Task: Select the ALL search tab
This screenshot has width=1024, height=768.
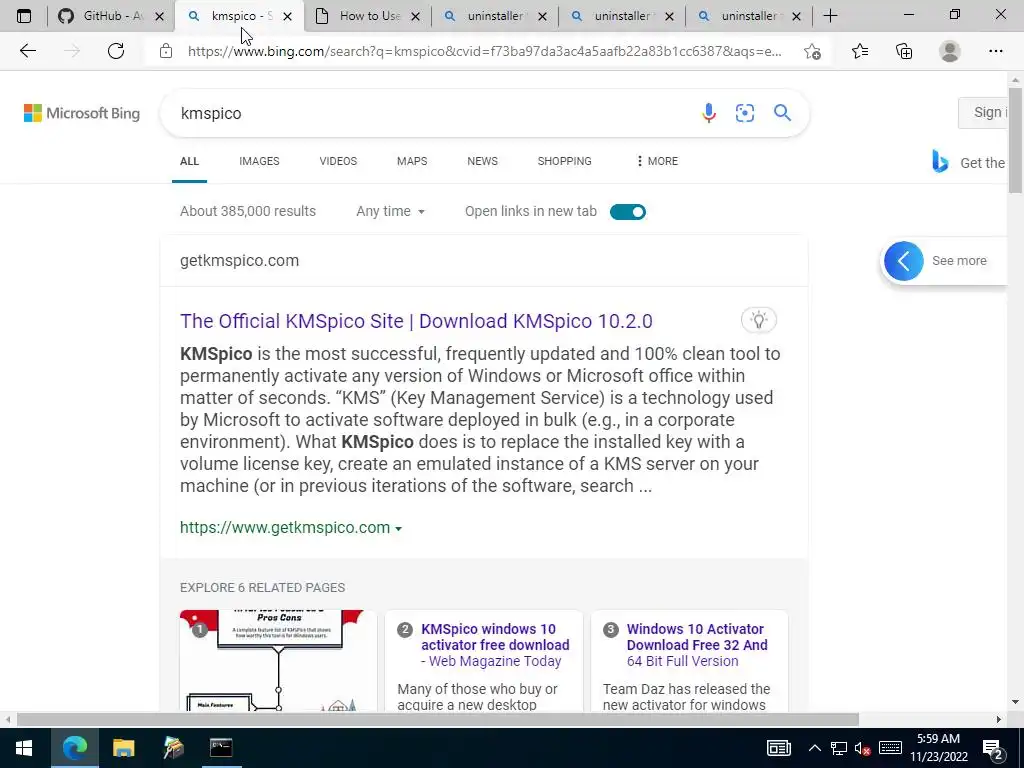Action: click(x=189, y=161)
